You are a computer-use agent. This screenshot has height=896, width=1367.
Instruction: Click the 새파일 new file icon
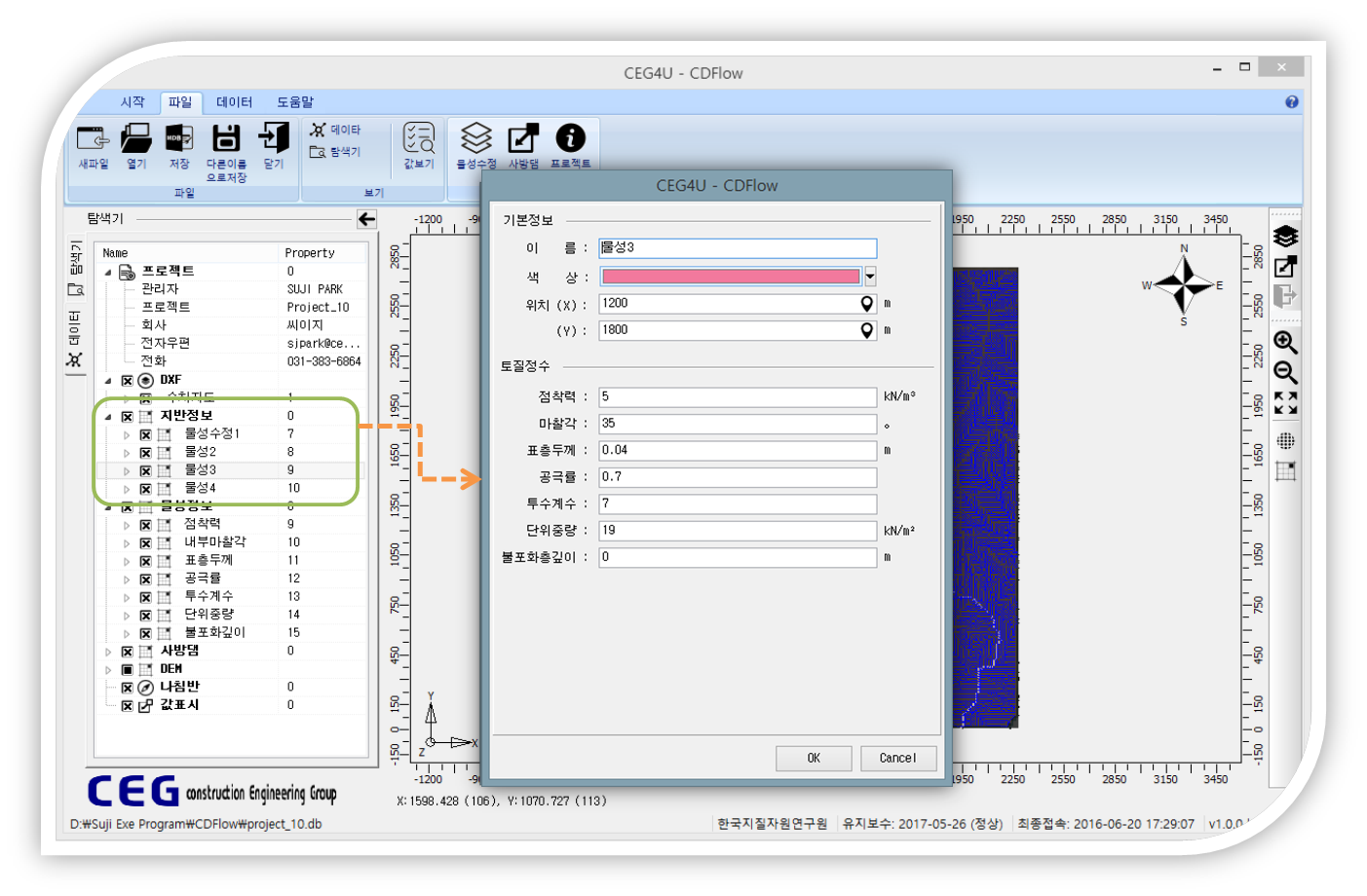pos(94,138)
